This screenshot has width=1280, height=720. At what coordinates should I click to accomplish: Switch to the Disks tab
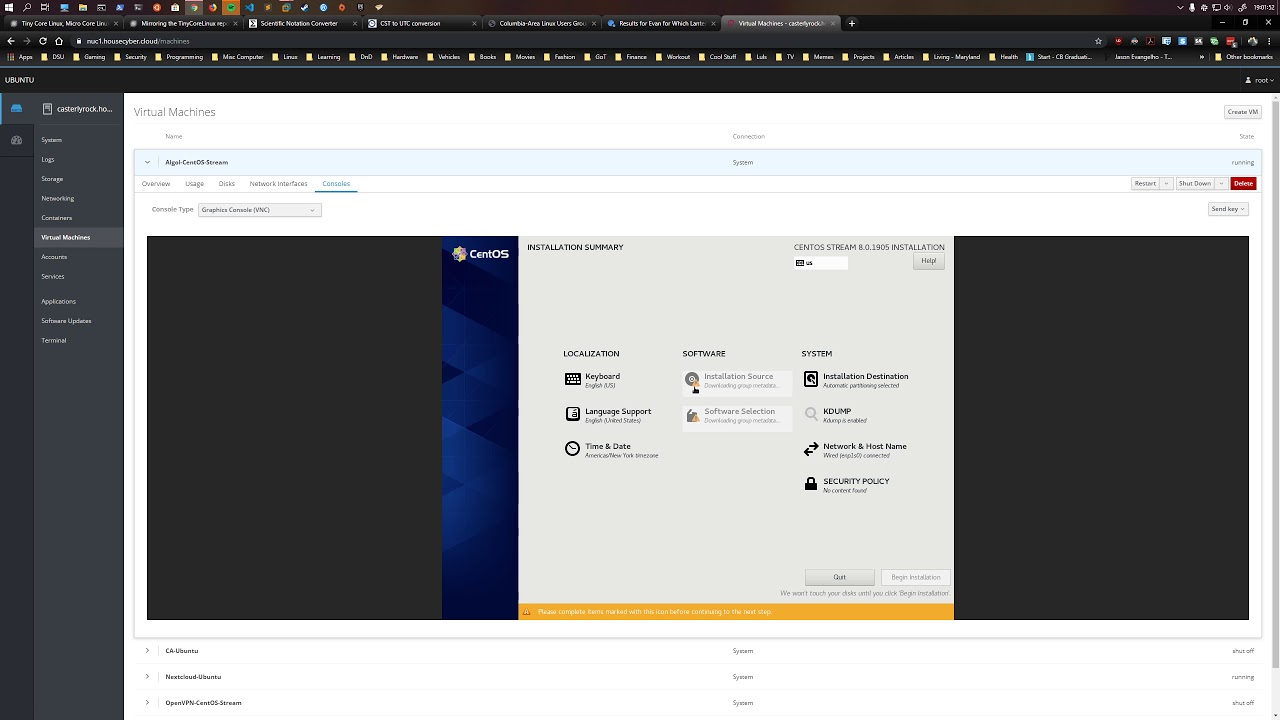(x=227, y=184)
